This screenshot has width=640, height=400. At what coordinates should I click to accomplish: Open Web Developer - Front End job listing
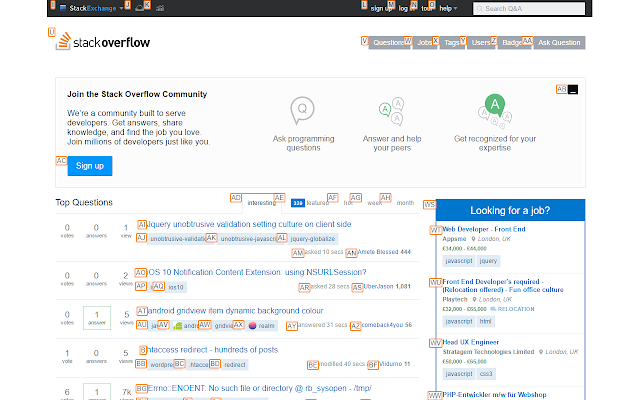pos(484,229)
